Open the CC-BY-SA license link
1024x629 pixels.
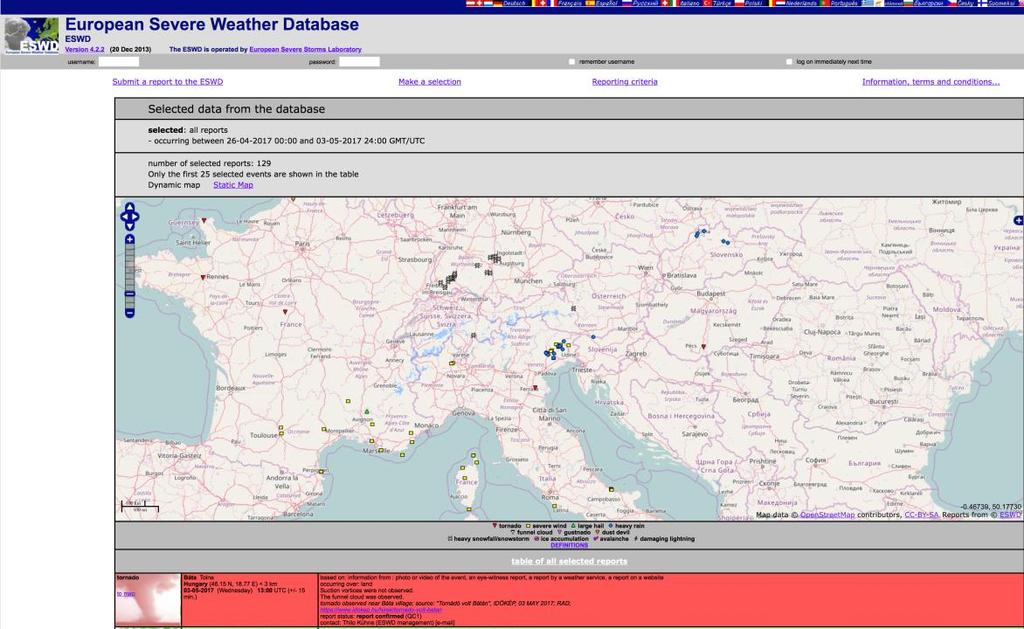[921, 515]
